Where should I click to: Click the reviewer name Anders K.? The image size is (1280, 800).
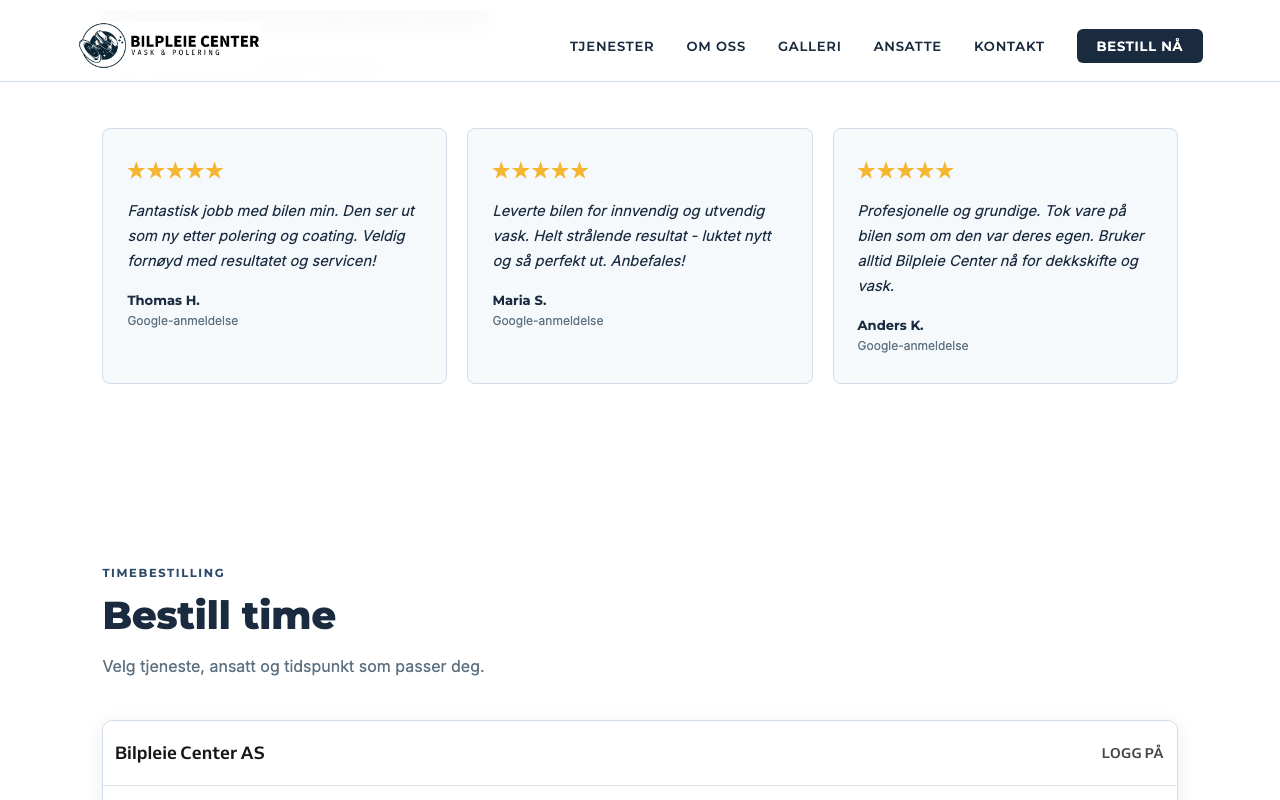[x=890, y=325]
